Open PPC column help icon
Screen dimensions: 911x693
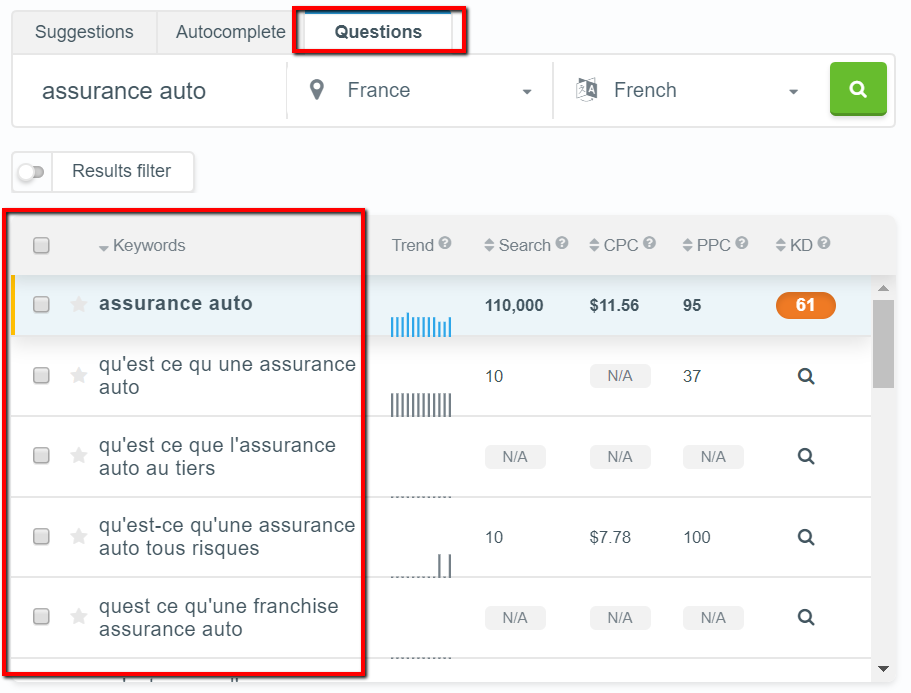pyautogui.click(x=741, y=243)
